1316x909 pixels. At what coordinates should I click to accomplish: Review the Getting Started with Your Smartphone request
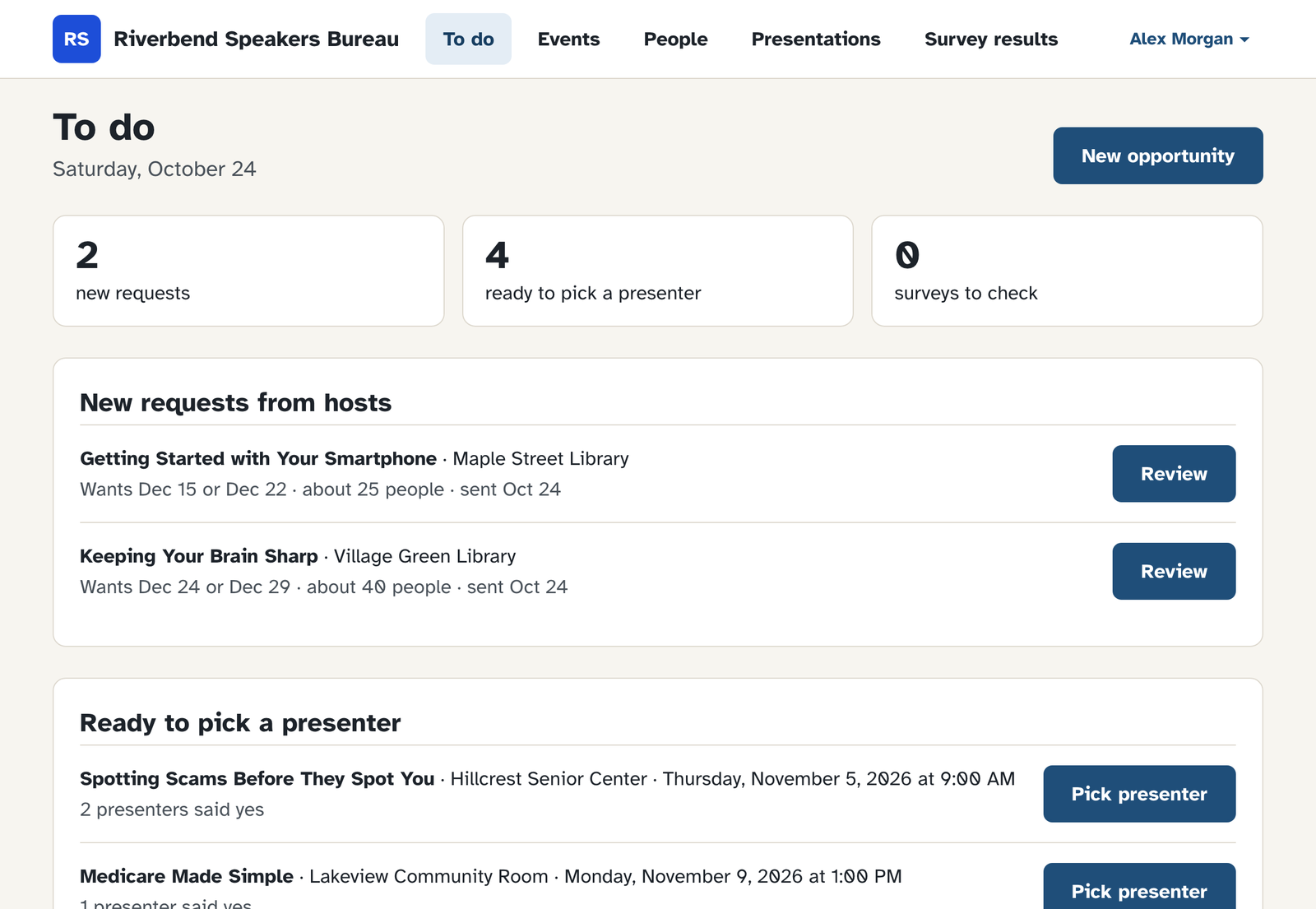1174,474
